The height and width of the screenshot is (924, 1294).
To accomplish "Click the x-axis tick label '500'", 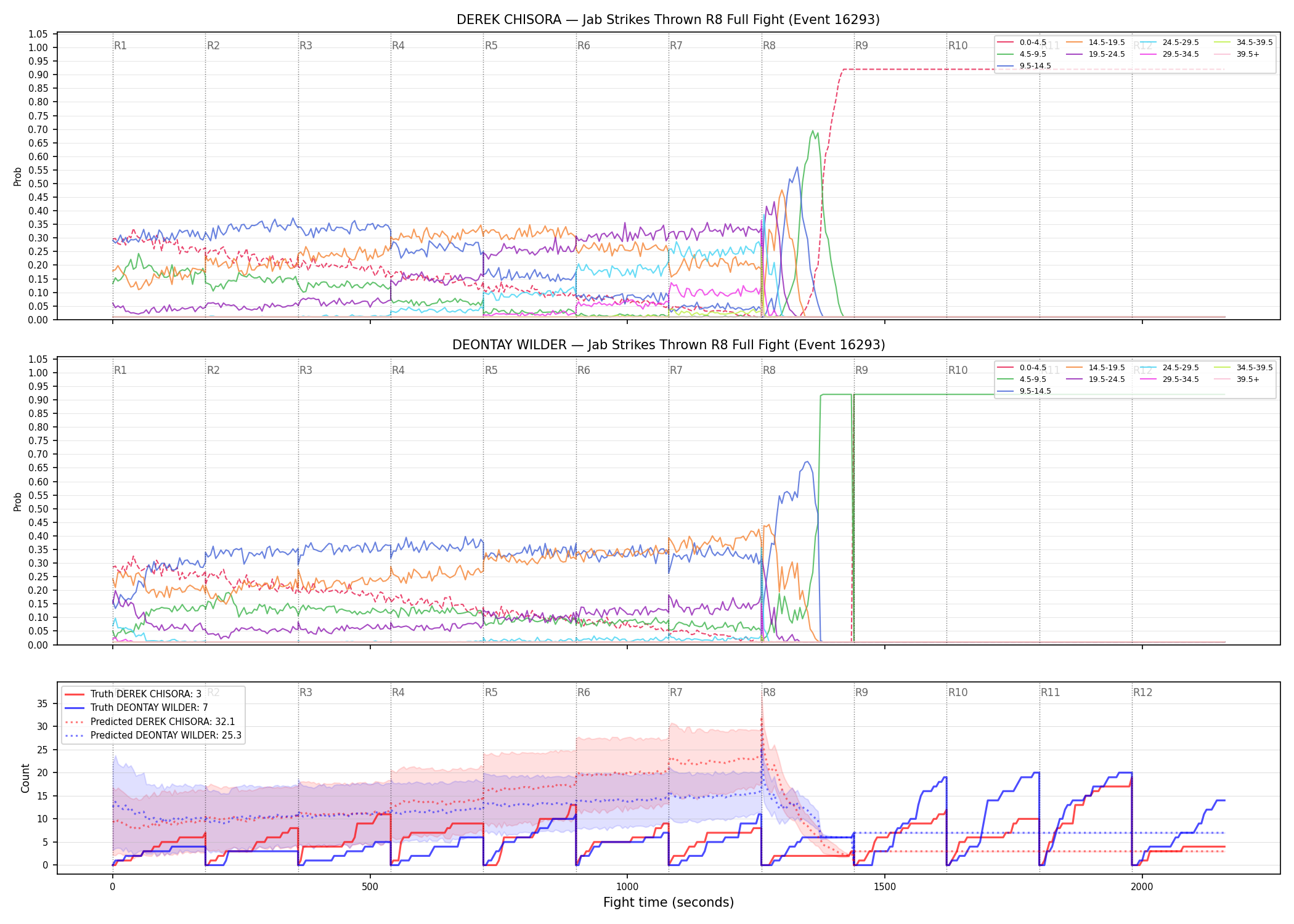I will pos(370,887).
